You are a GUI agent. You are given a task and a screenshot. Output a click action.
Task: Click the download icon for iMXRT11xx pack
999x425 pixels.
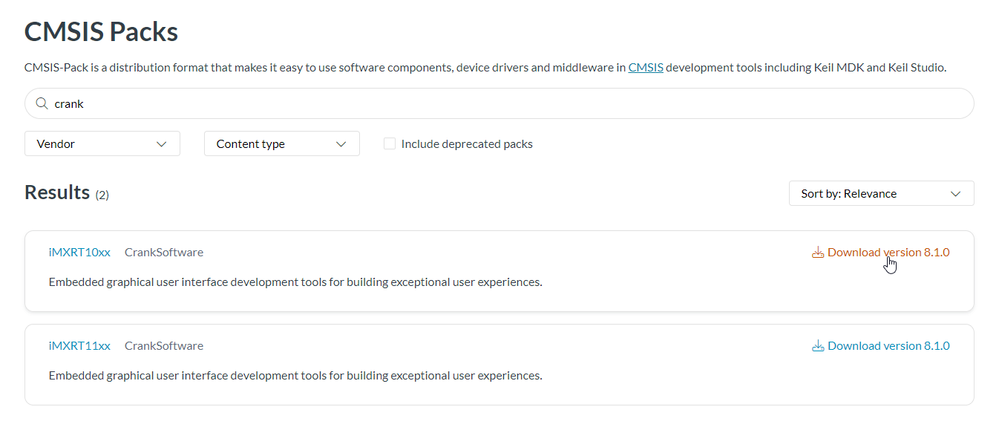(x=817, y=346)
